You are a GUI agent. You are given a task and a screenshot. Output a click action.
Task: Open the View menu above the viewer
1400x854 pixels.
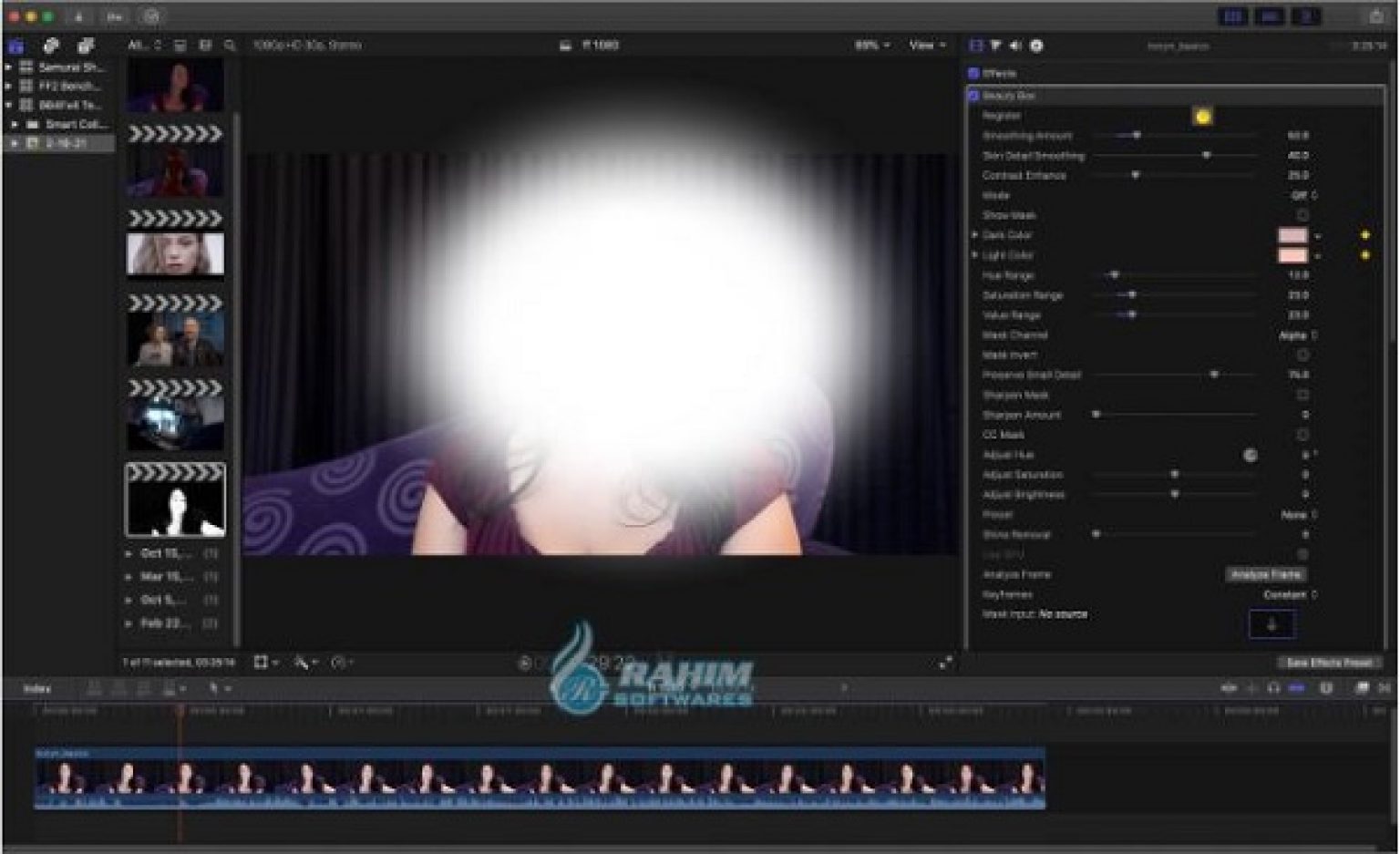pyautogui.click(x=925, y=43)
